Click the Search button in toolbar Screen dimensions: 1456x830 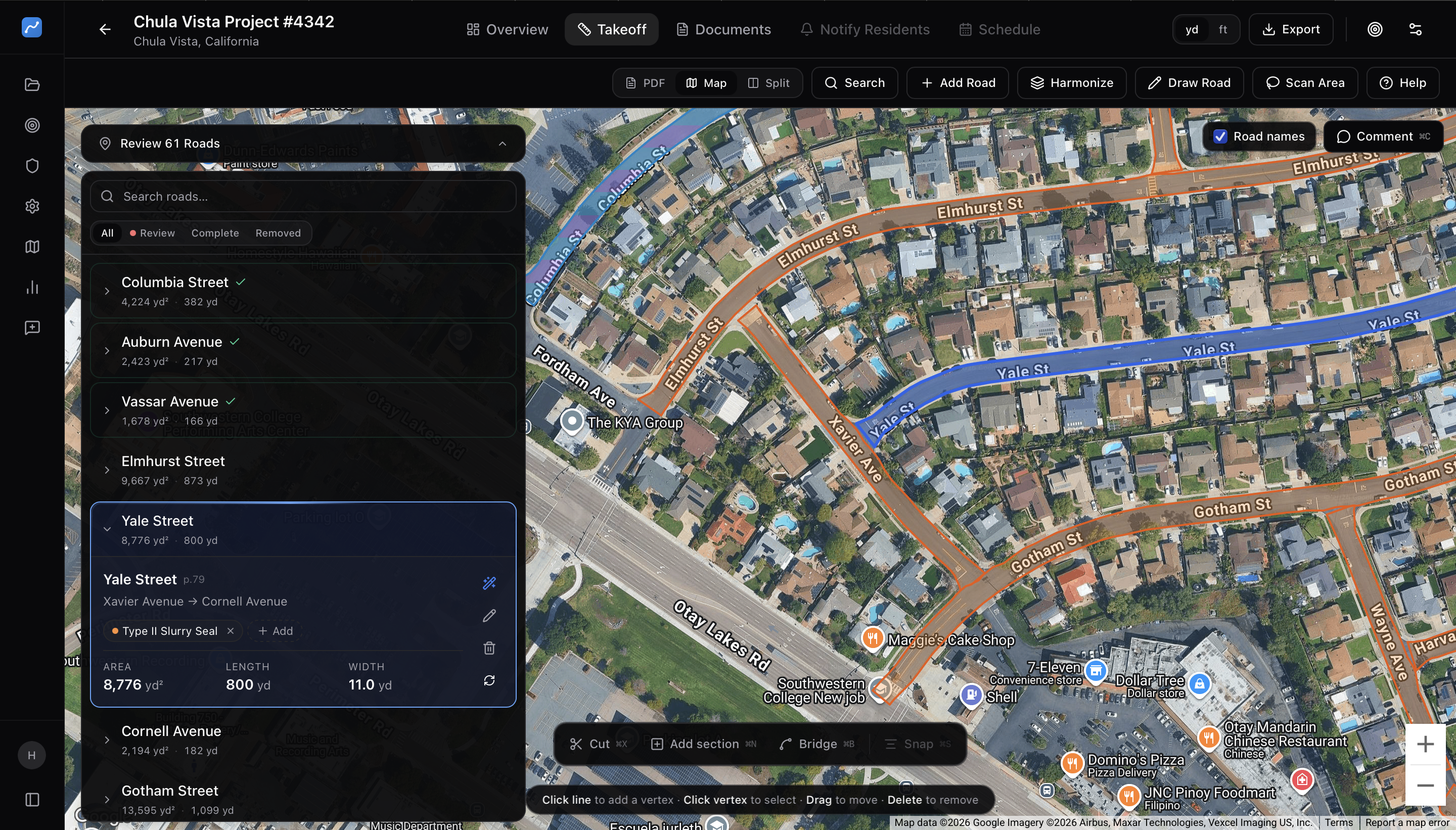pos(854,83)
